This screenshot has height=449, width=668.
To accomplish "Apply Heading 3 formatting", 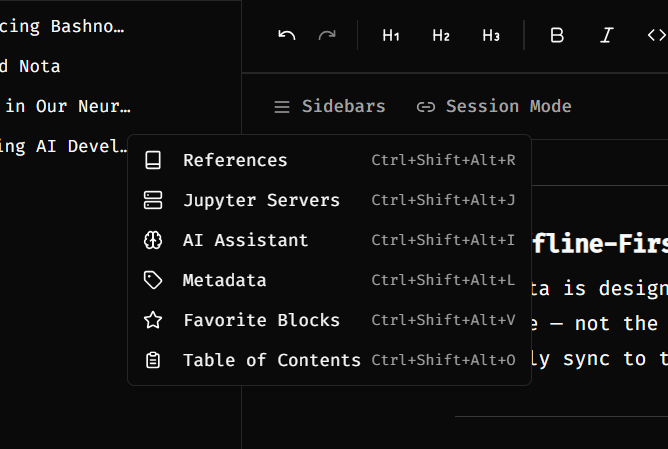I will pos(491,35).
